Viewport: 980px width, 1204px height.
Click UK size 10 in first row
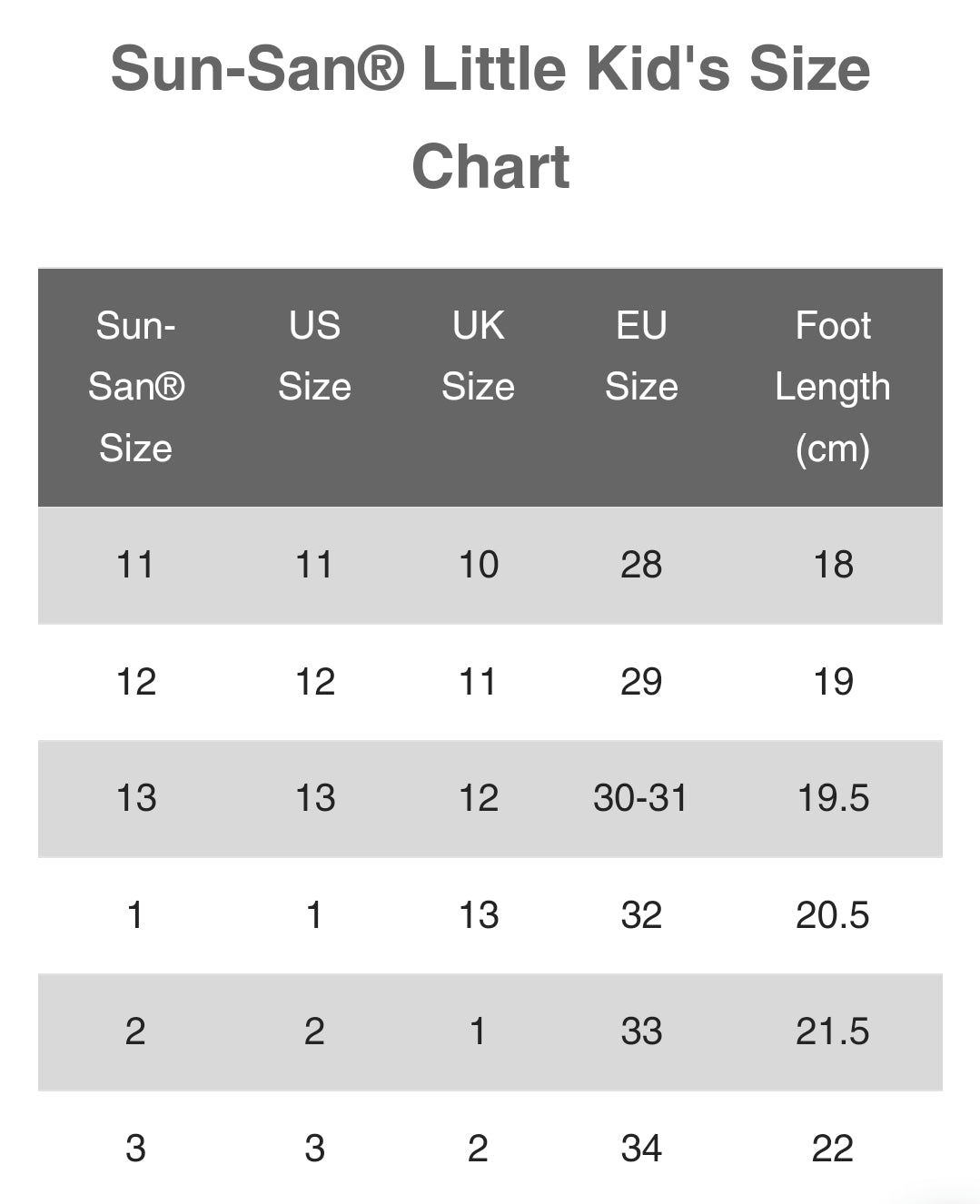478,565
